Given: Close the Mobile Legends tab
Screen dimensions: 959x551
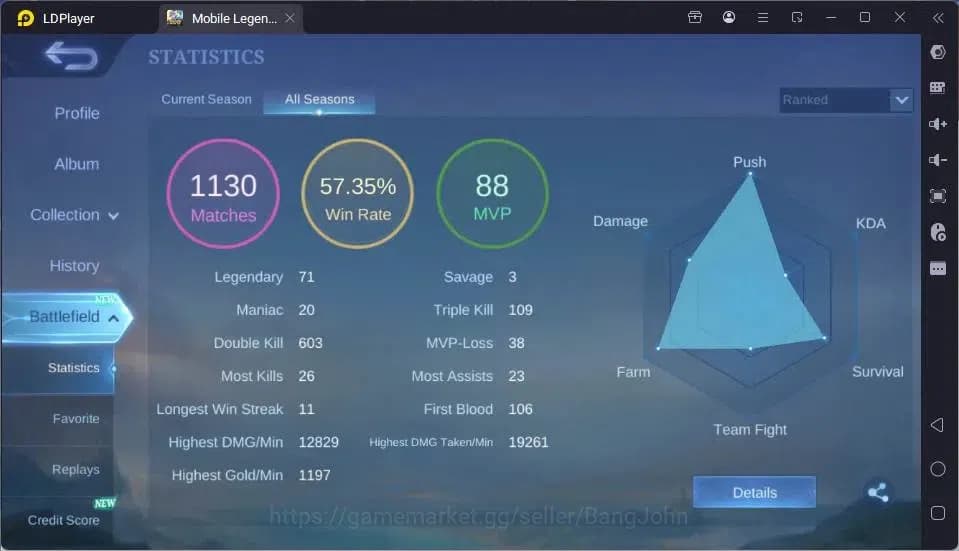Looking at the screenshot, I should 290,18.
